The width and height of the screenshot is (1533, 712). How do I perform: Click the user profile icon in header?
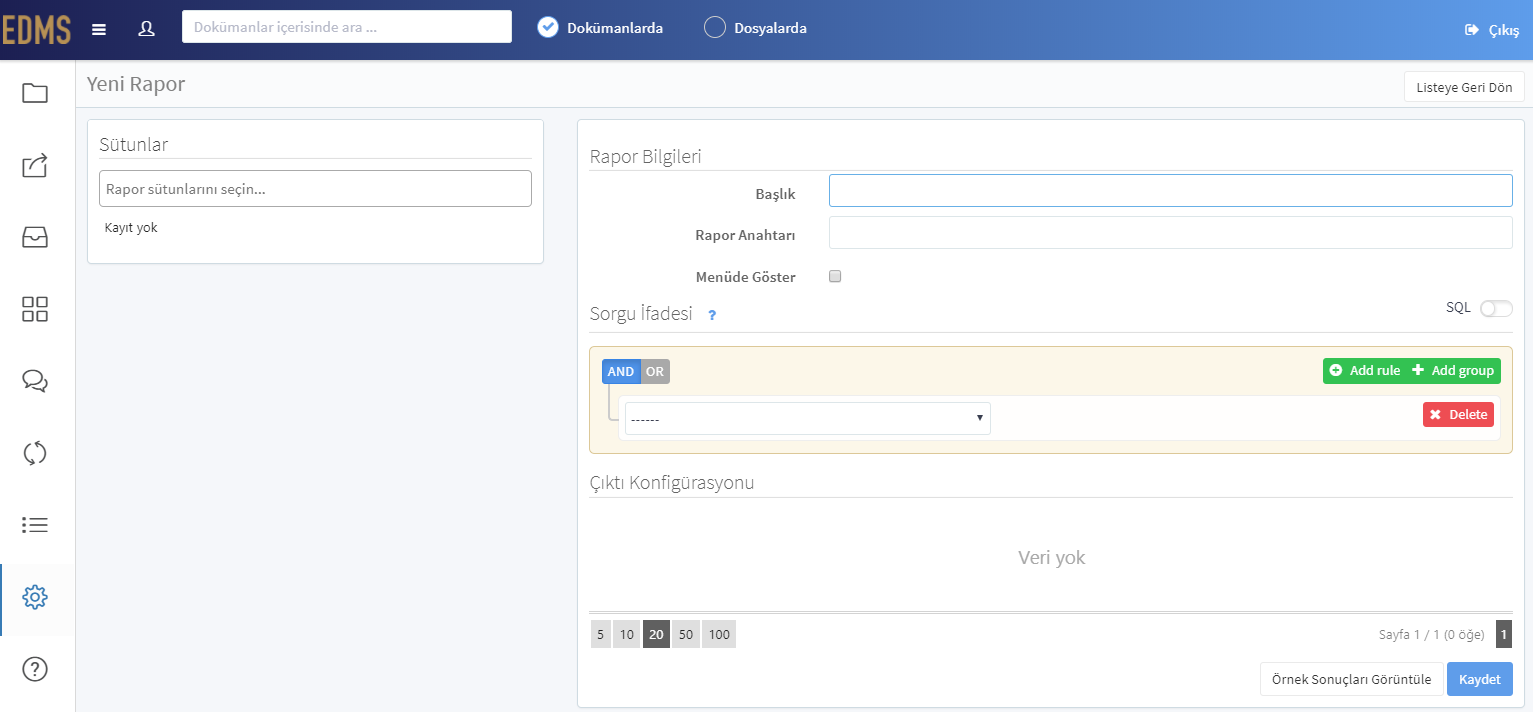click(x=147, y=29)
